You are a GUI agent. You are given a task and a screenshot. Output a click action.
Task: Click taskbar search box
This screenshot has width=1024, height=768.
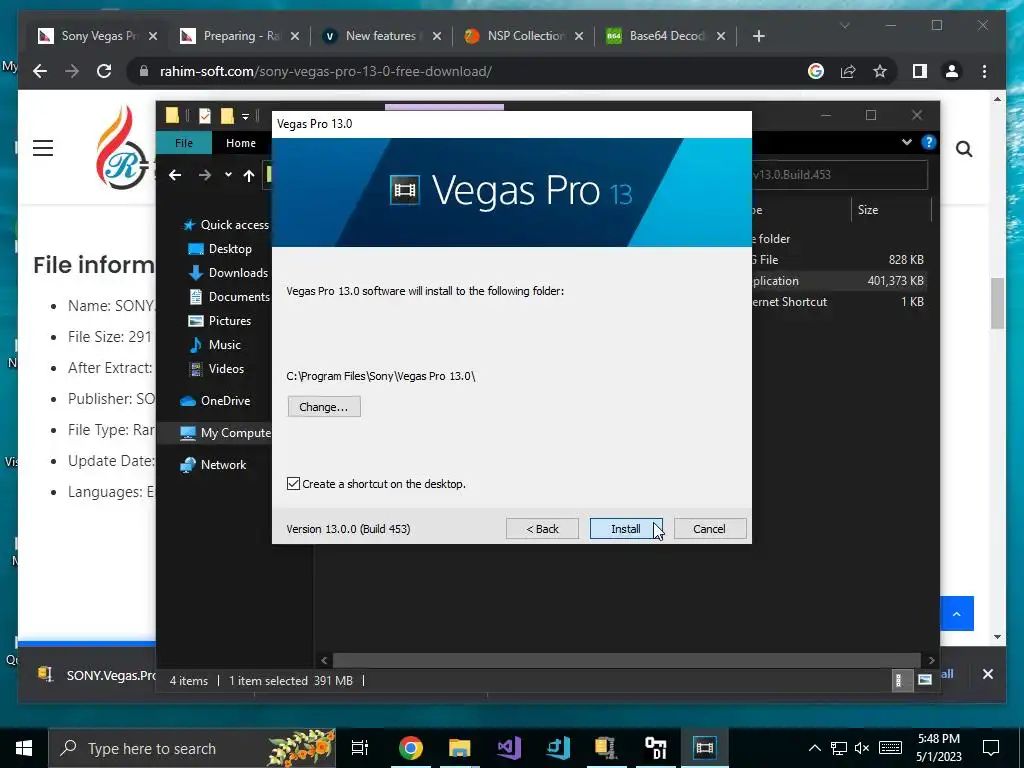[x=192, y=748]
